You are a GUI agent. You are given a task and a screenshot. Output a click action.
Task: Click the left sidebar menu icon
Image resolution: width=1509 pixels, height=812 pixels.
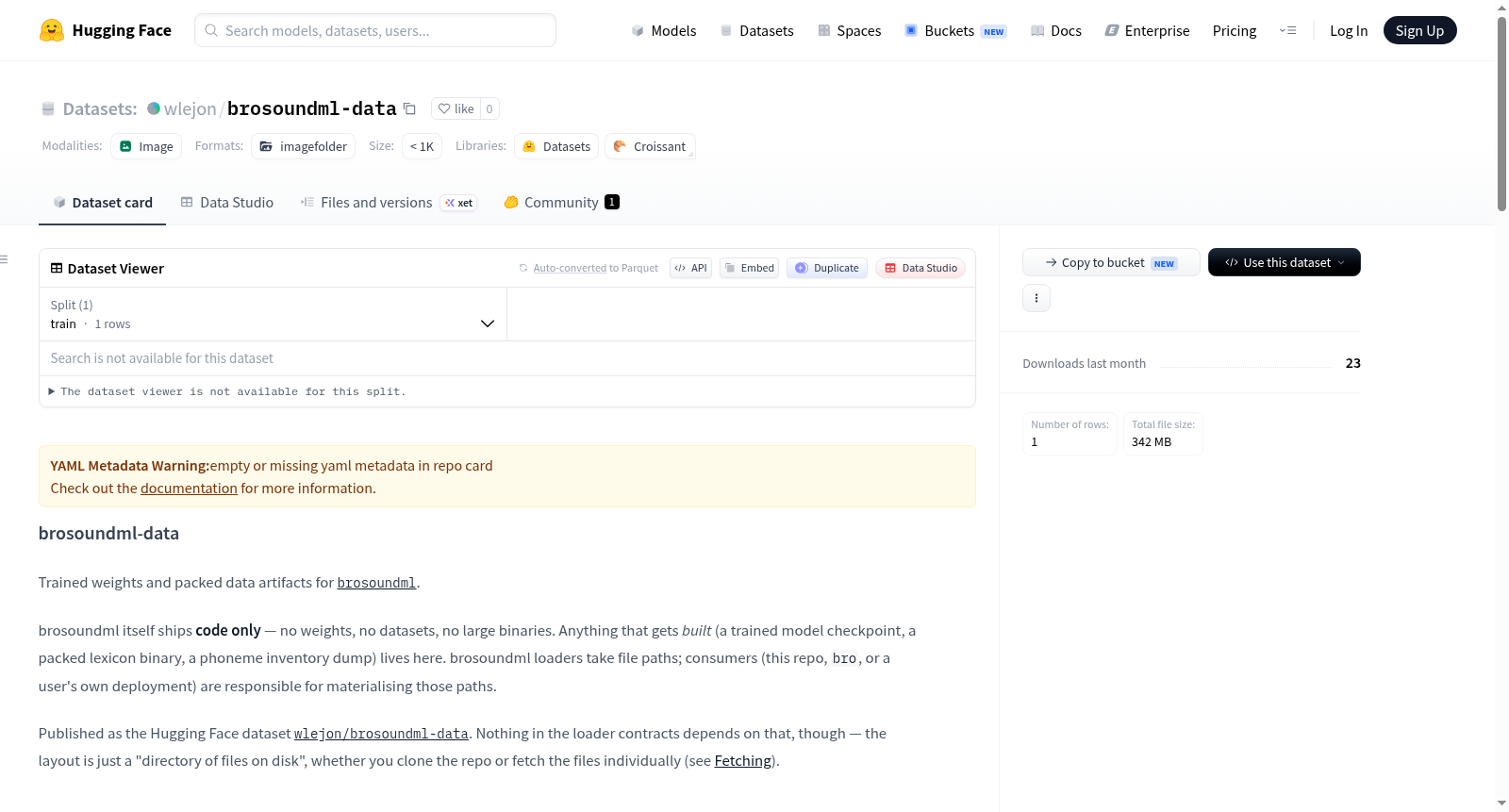tap(4, 259)
